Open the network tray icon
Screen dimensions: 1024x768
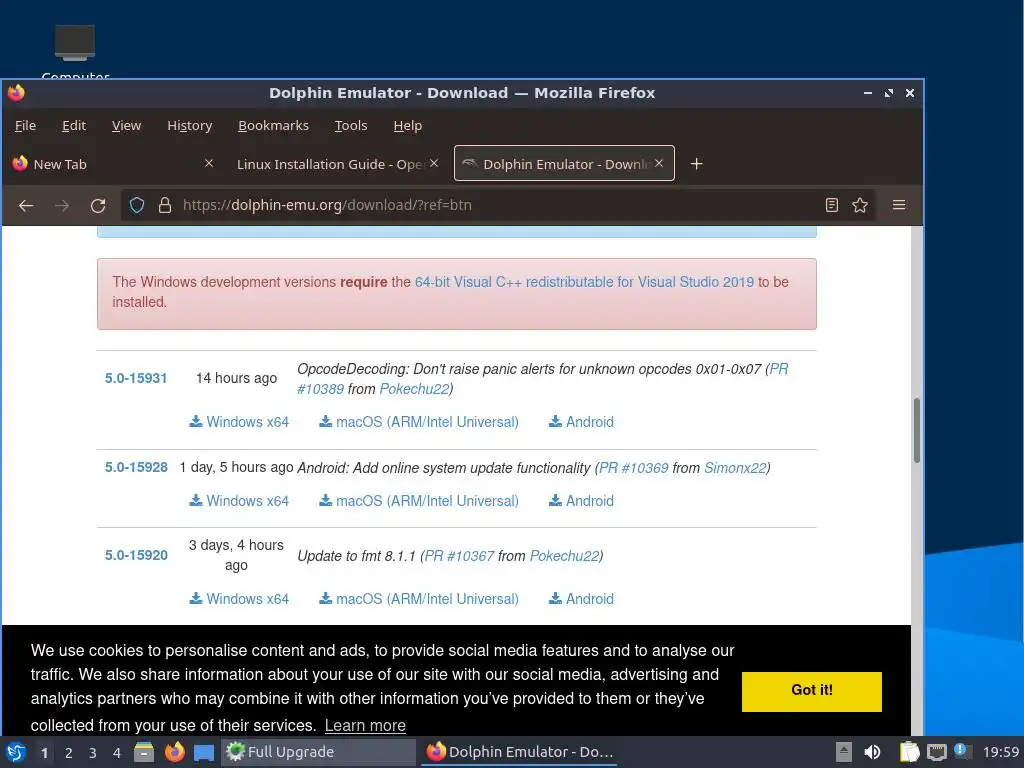point(937,752)
